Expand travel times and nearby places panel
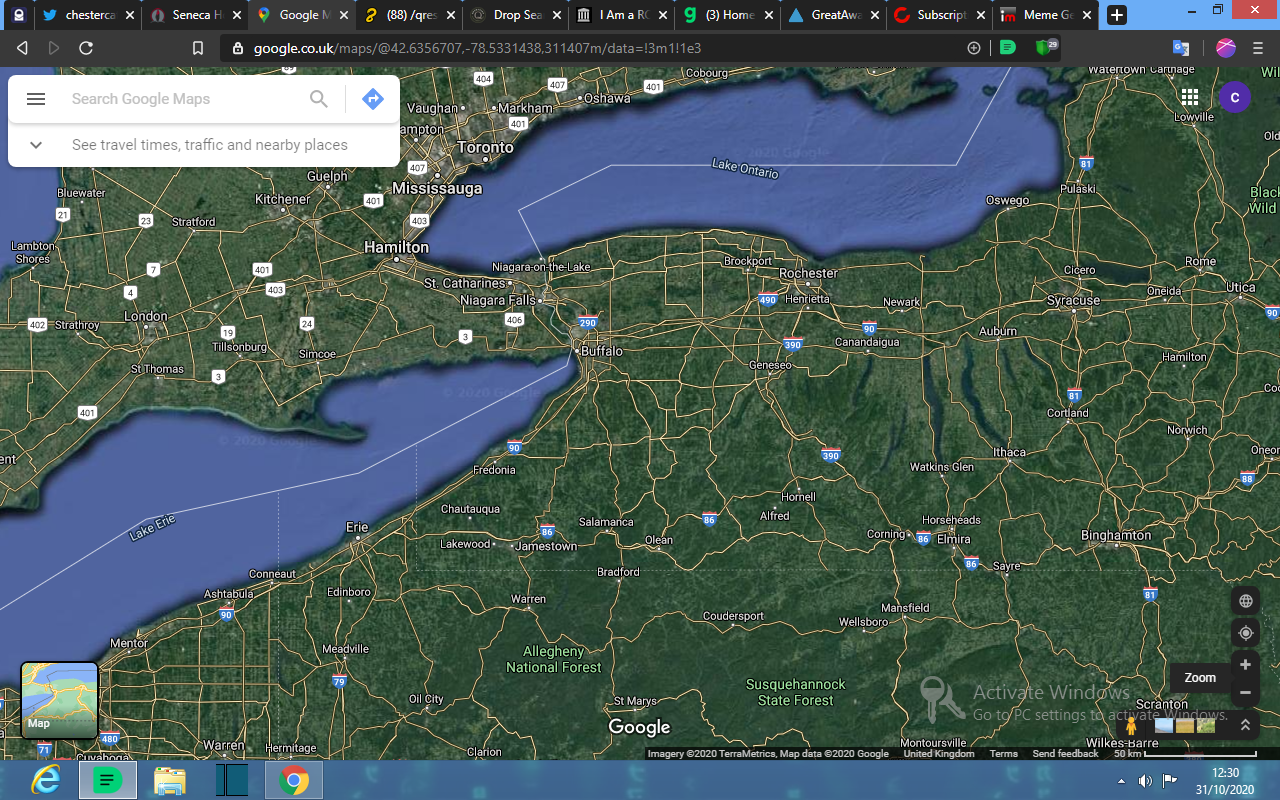 coord(204,145)
